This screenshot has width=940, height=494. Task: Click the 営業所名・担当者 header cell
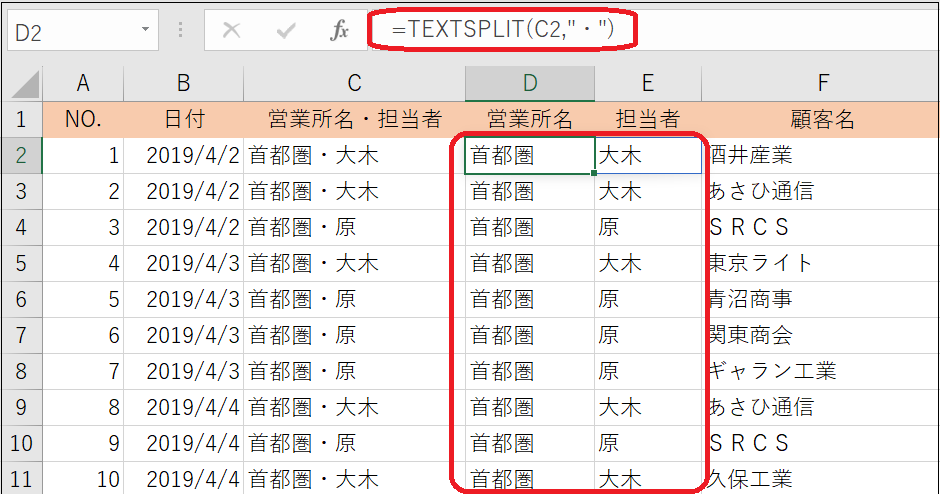[354, 120]
